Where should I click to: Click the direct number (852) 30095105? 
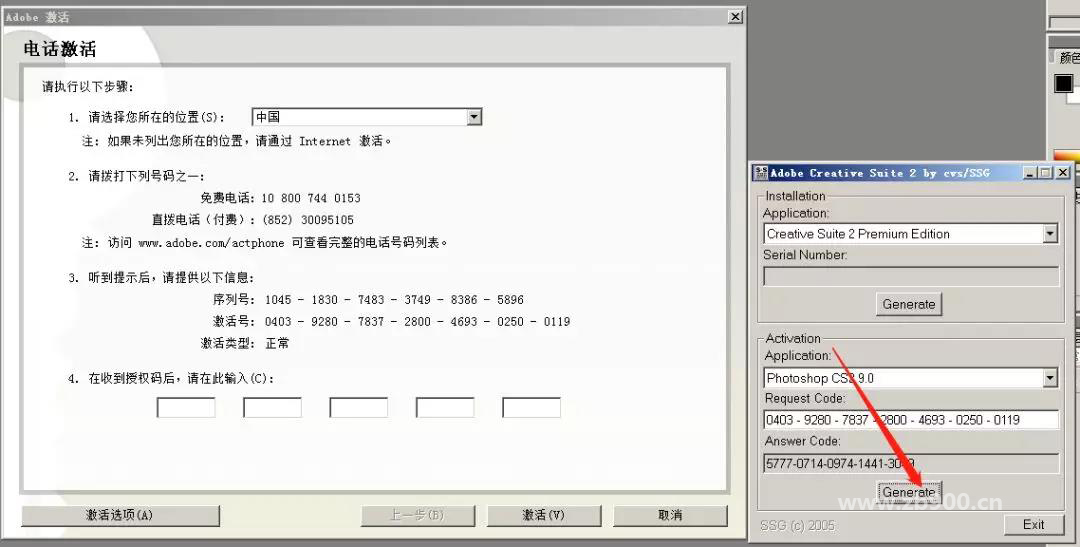coord(308,220)
